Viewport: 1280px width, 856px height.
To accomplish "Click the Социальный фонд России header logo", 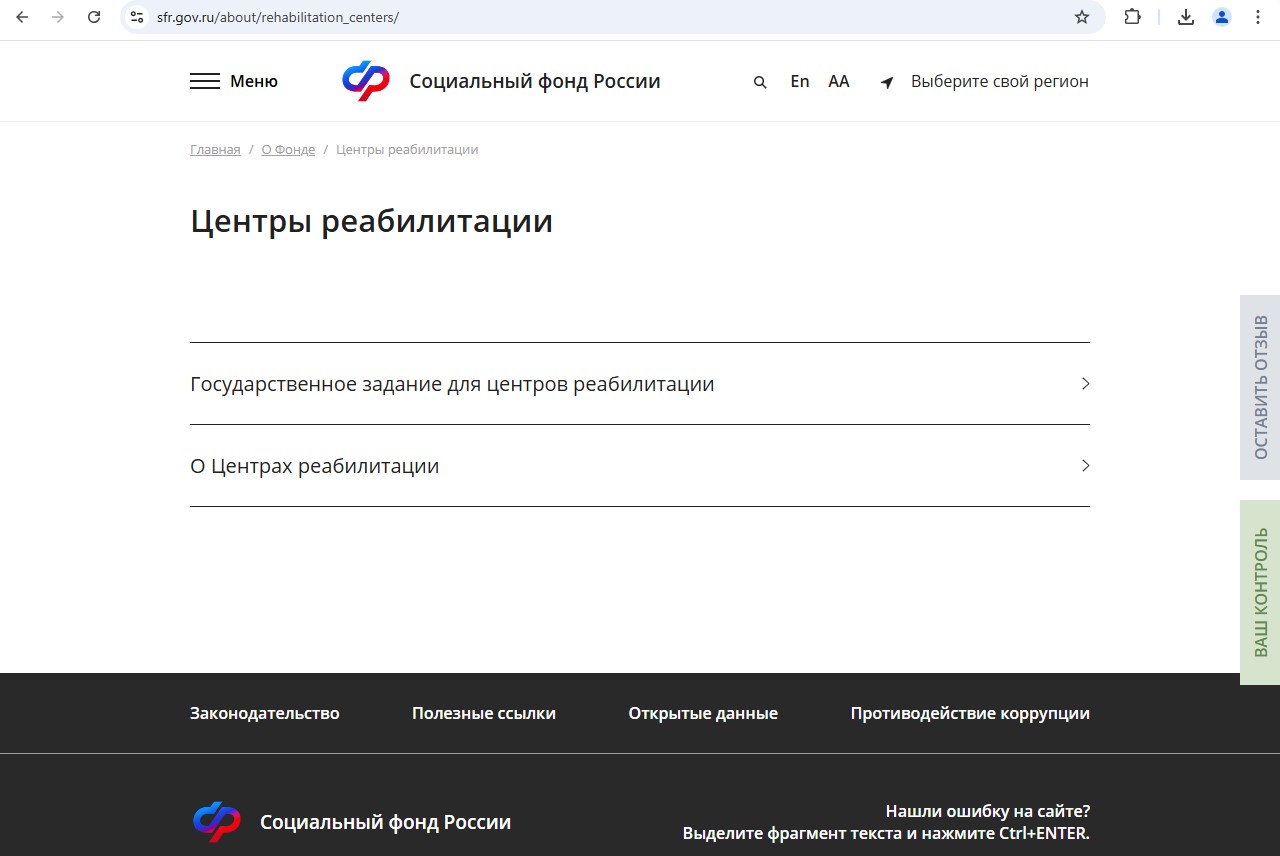I will (365, 81).
